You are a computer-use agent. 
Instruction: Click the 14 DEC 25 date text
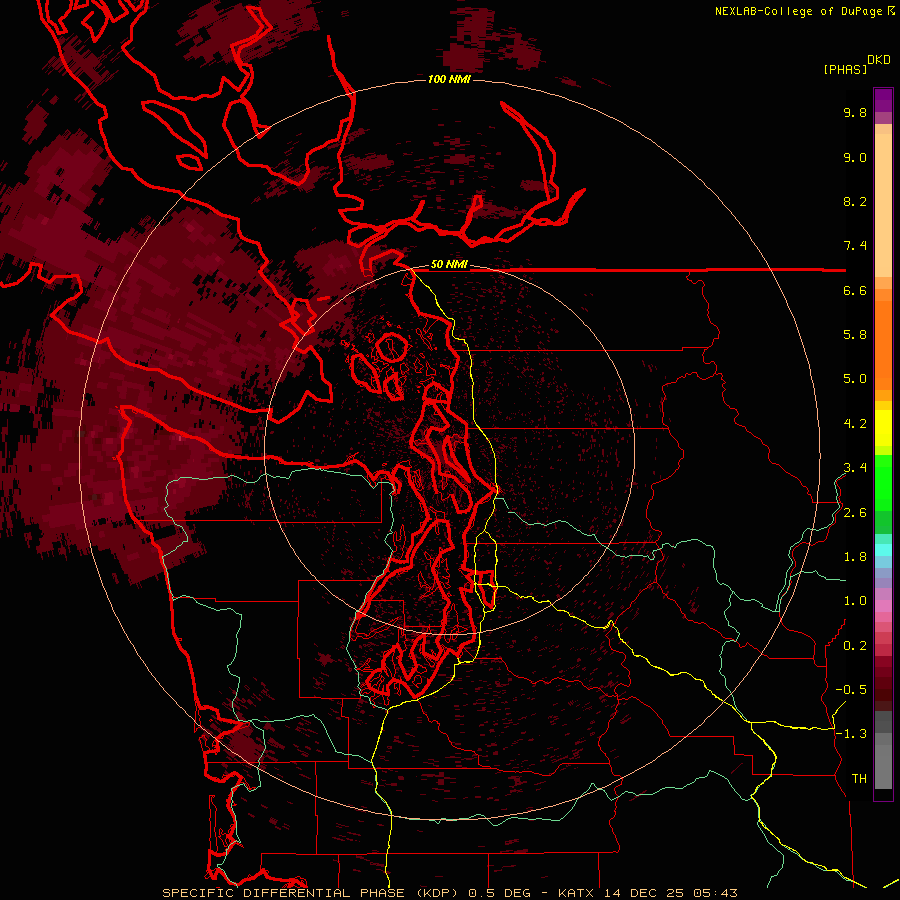(645, 893)
